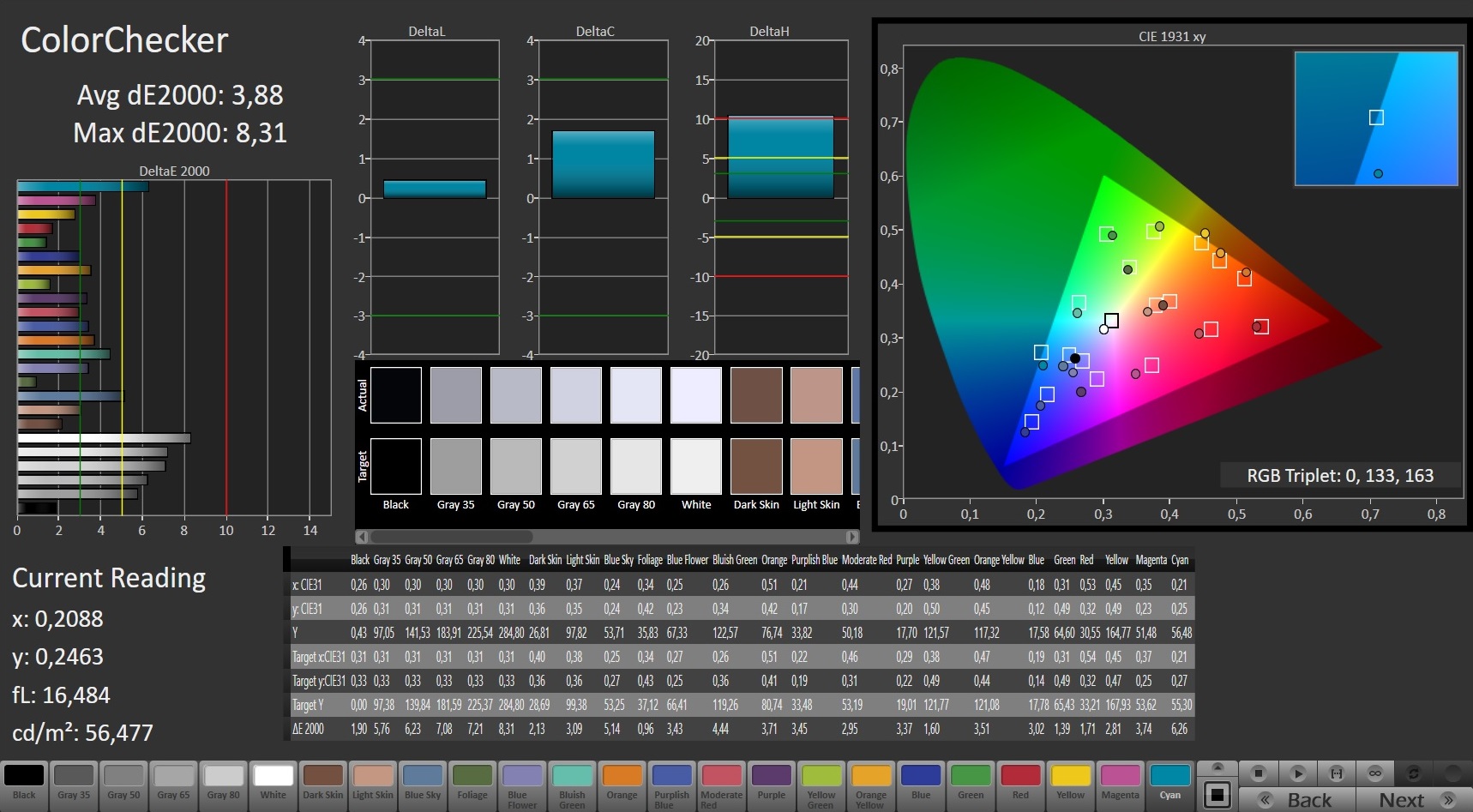Viewport: 1473px width, 812px height.
Task: Click the 'RGB Triplet: 0, 133, 163' label
Action: 1340,476
